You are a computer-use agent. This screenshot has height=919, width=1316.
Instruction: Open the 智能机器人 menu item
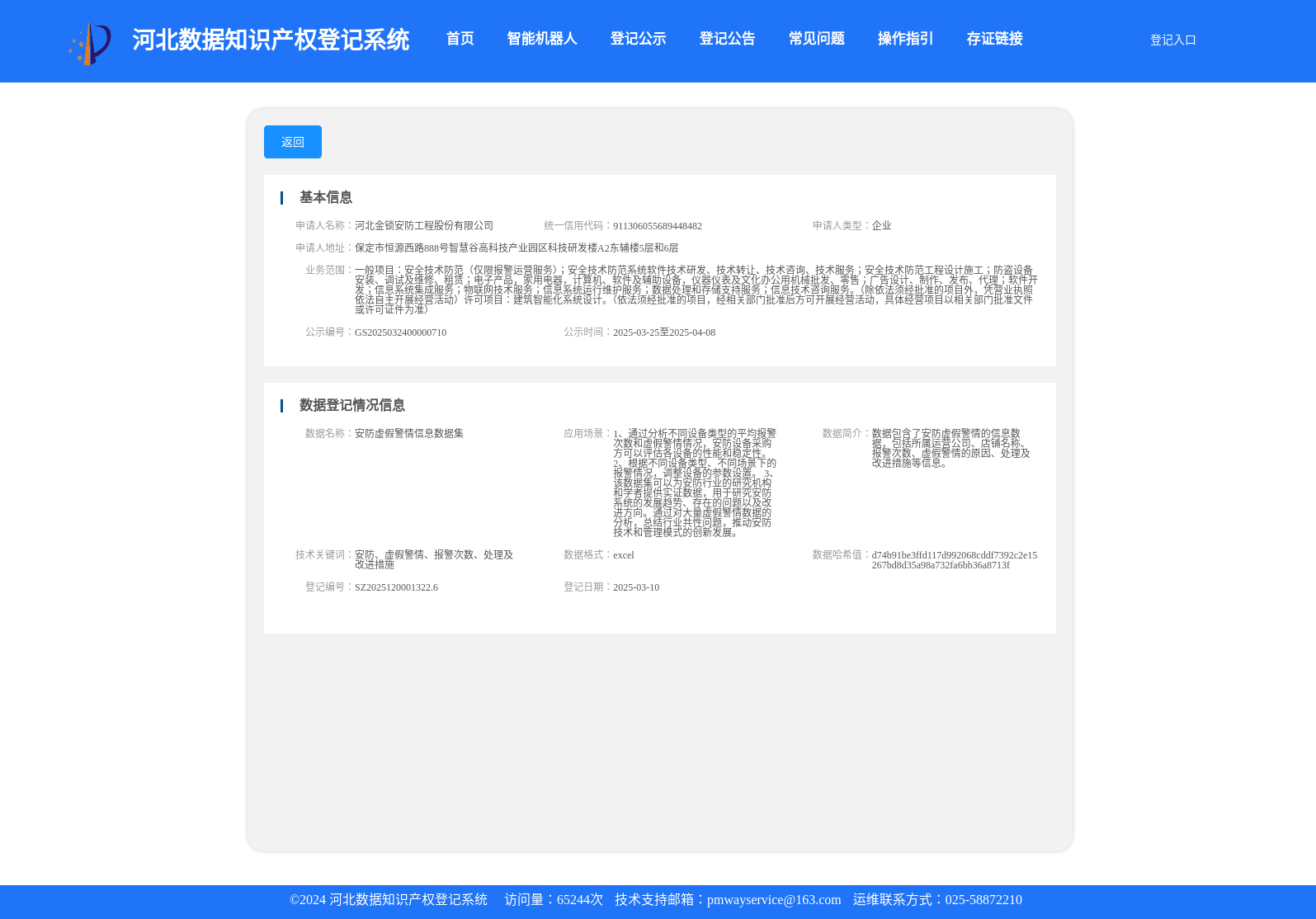click(x=541, y=39)
